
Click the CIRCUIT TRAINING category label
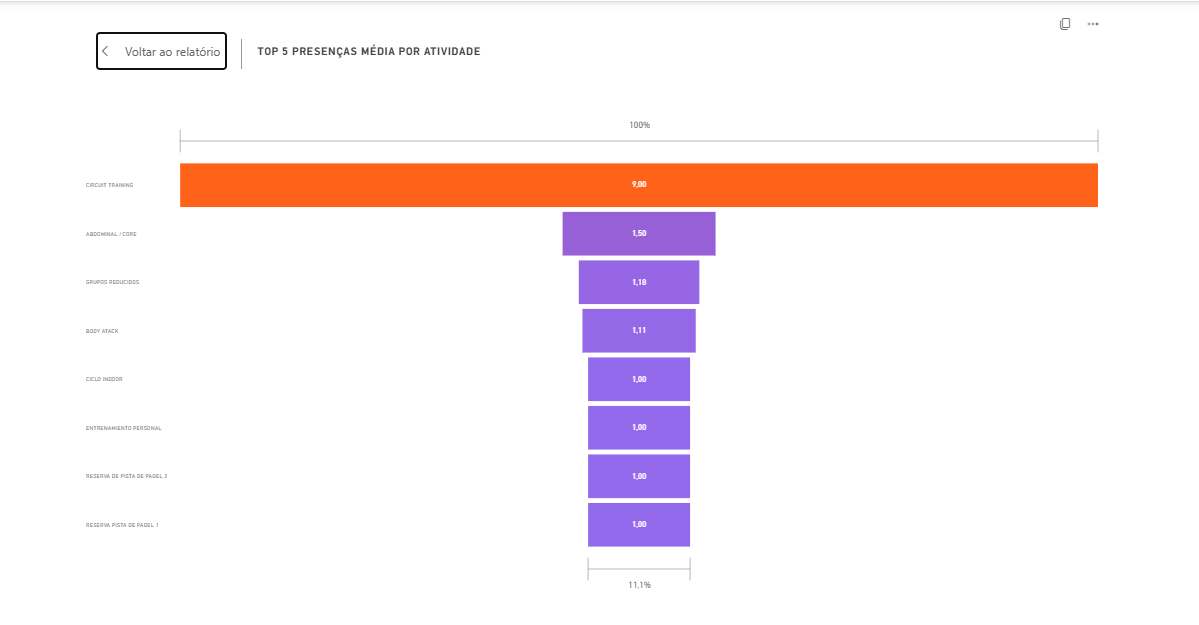coord(109,185)
